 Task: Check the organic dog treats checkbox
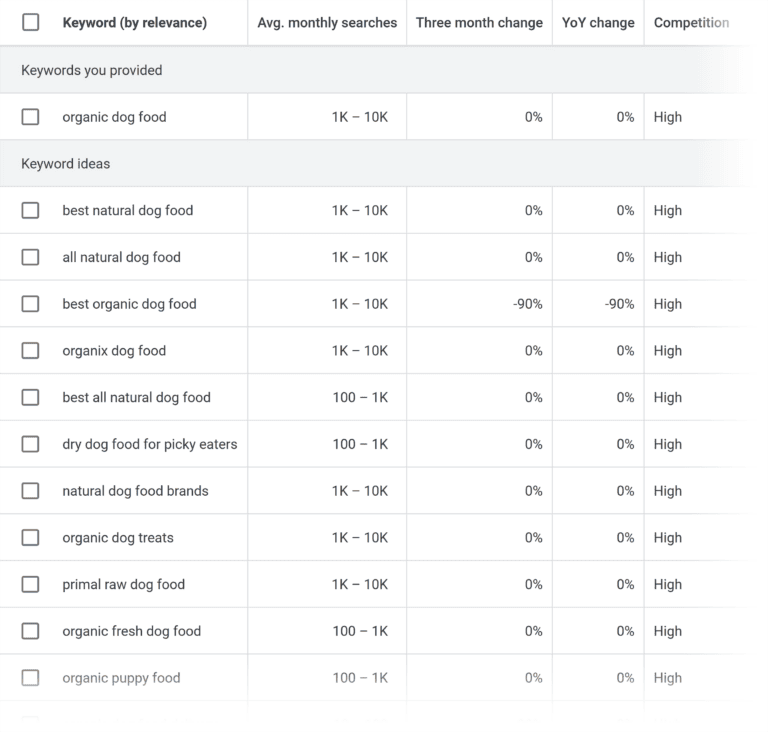coord(30,537)
